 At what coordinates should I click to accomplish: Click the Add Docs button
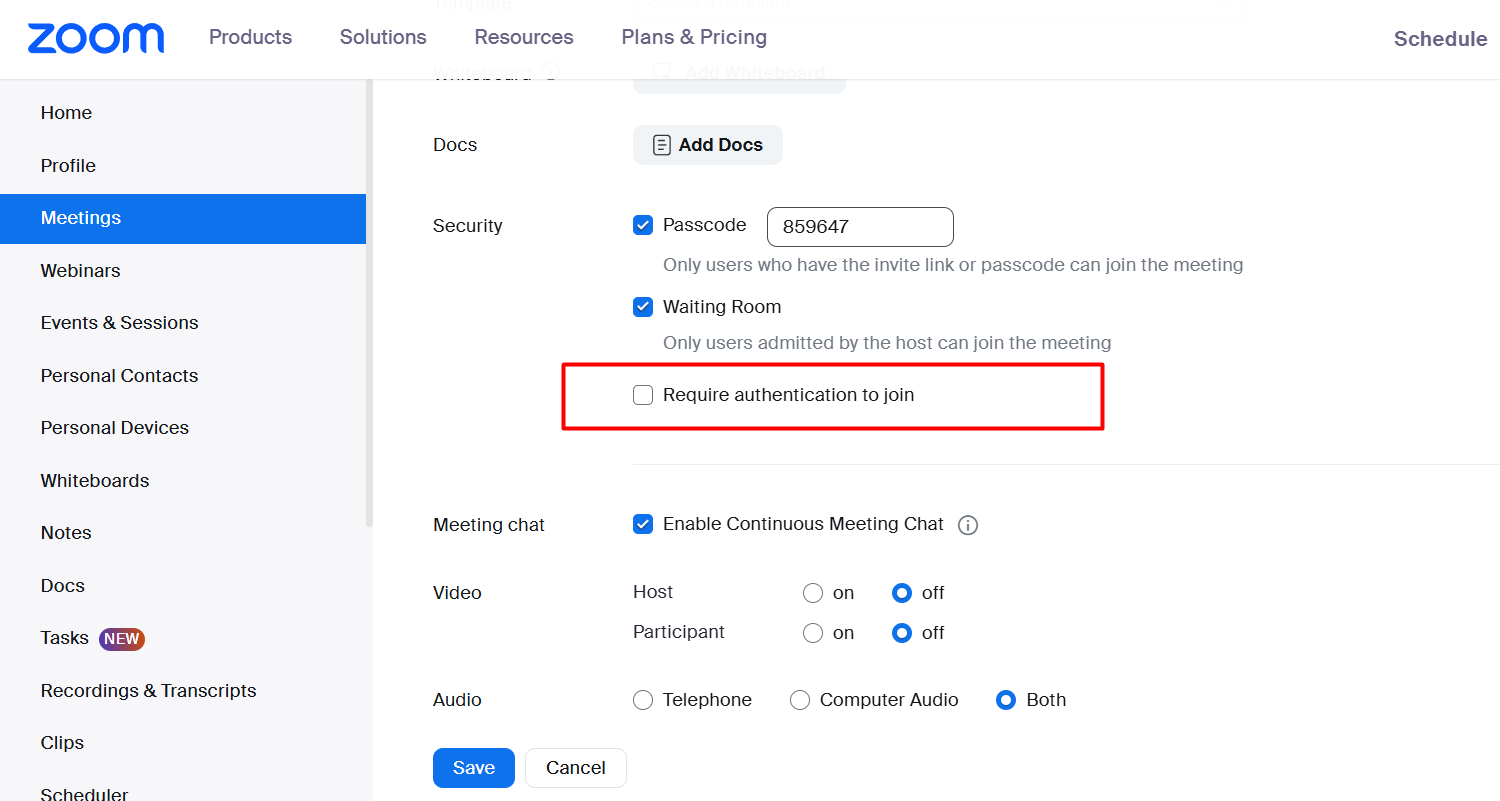707,145
